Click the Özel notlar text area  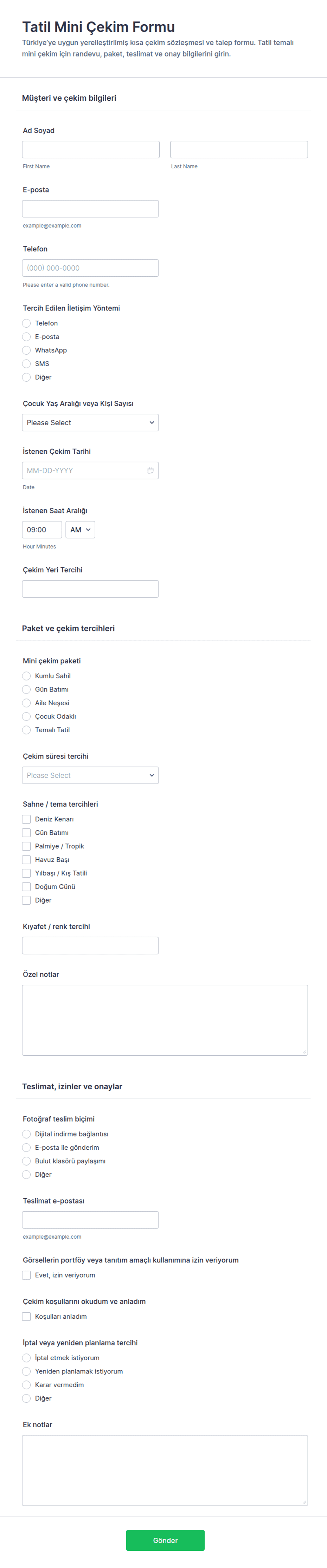(x=165, y=1020)
